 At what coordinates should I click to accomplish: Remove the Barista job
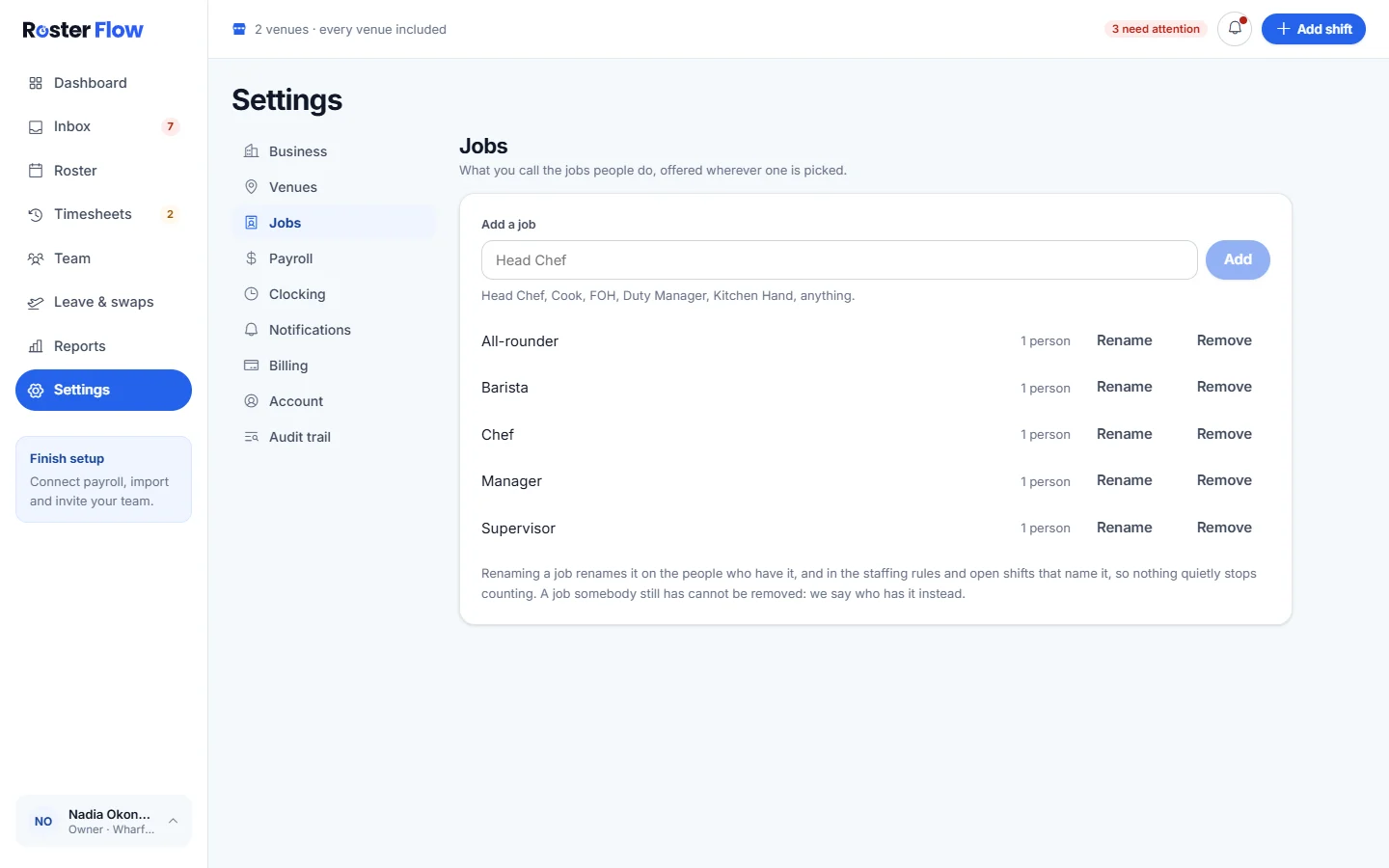(1224, 387)
